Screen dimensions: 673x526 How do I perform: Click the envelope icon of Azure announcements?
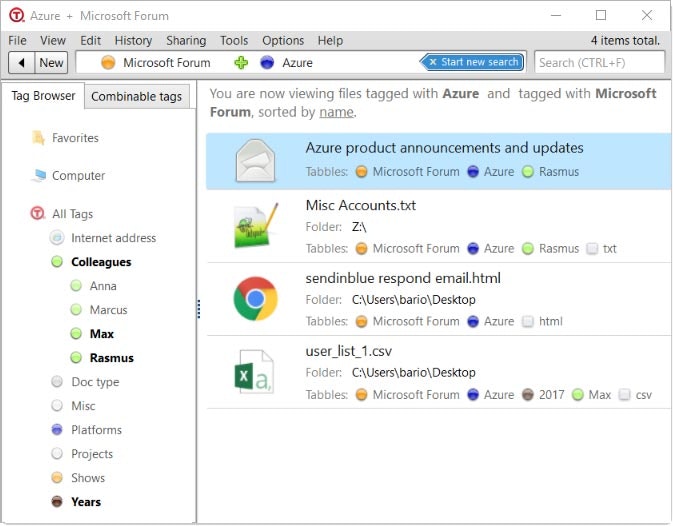pyautogui.click(x=255, y=161)
